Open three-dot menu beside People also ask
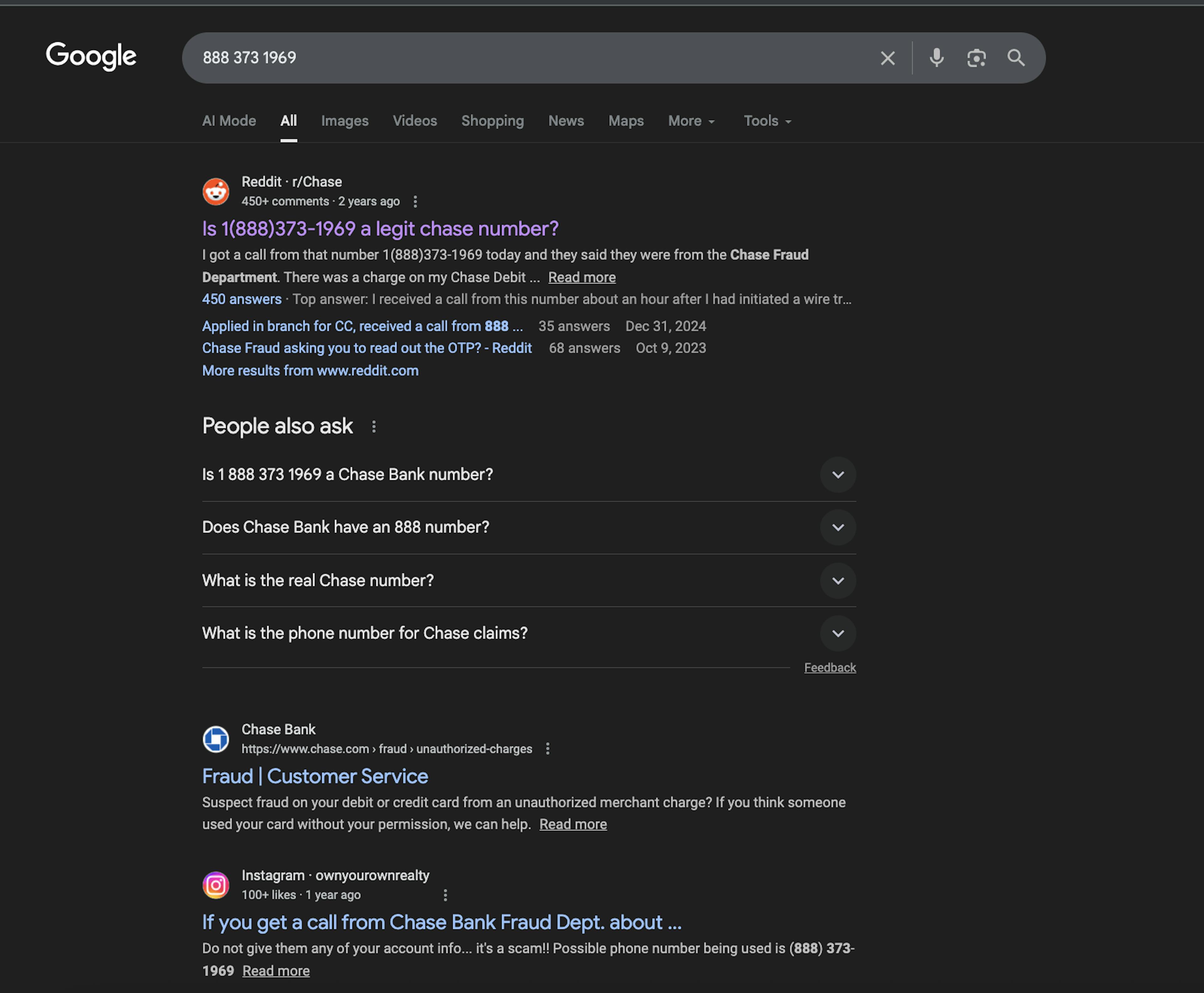Viewport: 1204px width, 993px height. [x=374, y=427]
